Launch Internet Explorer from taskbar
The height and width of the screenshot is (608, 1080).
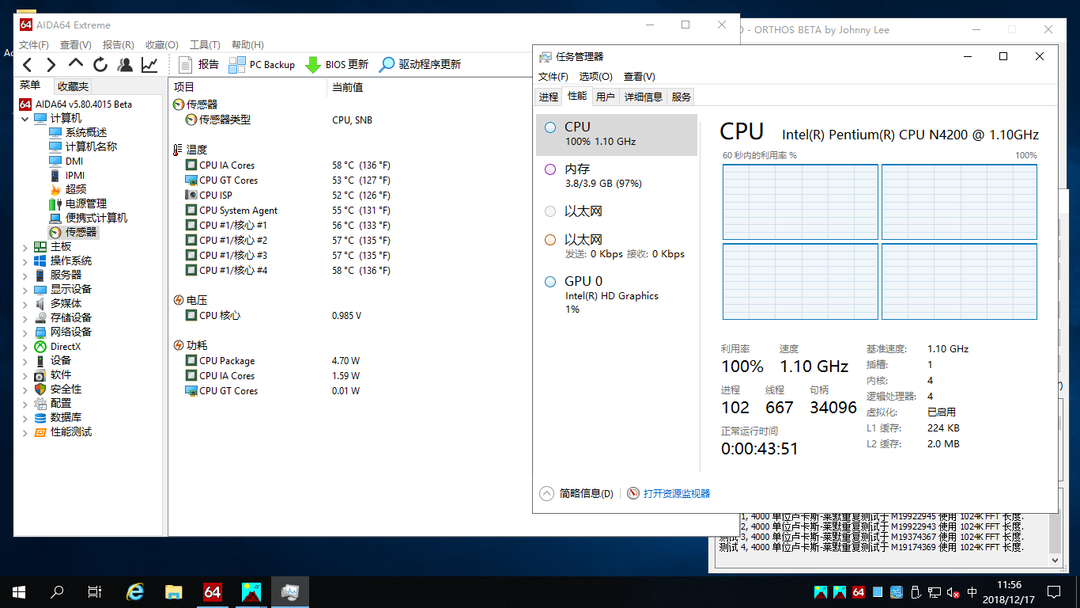[x=135, y=592]
